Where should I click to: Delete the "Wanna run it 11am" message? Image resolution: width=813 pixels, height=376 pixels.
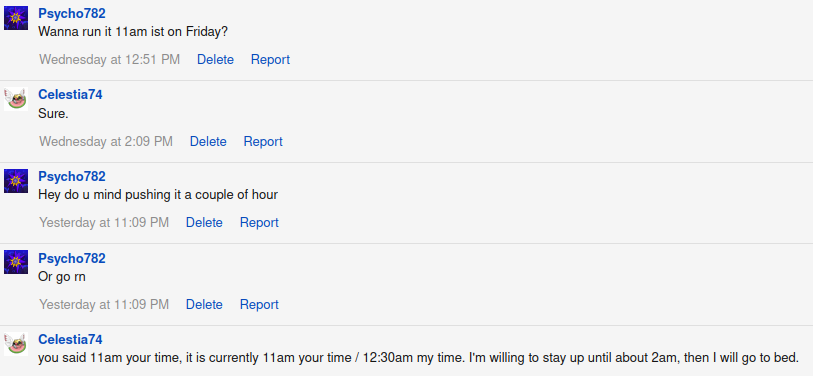click(215, 60)
